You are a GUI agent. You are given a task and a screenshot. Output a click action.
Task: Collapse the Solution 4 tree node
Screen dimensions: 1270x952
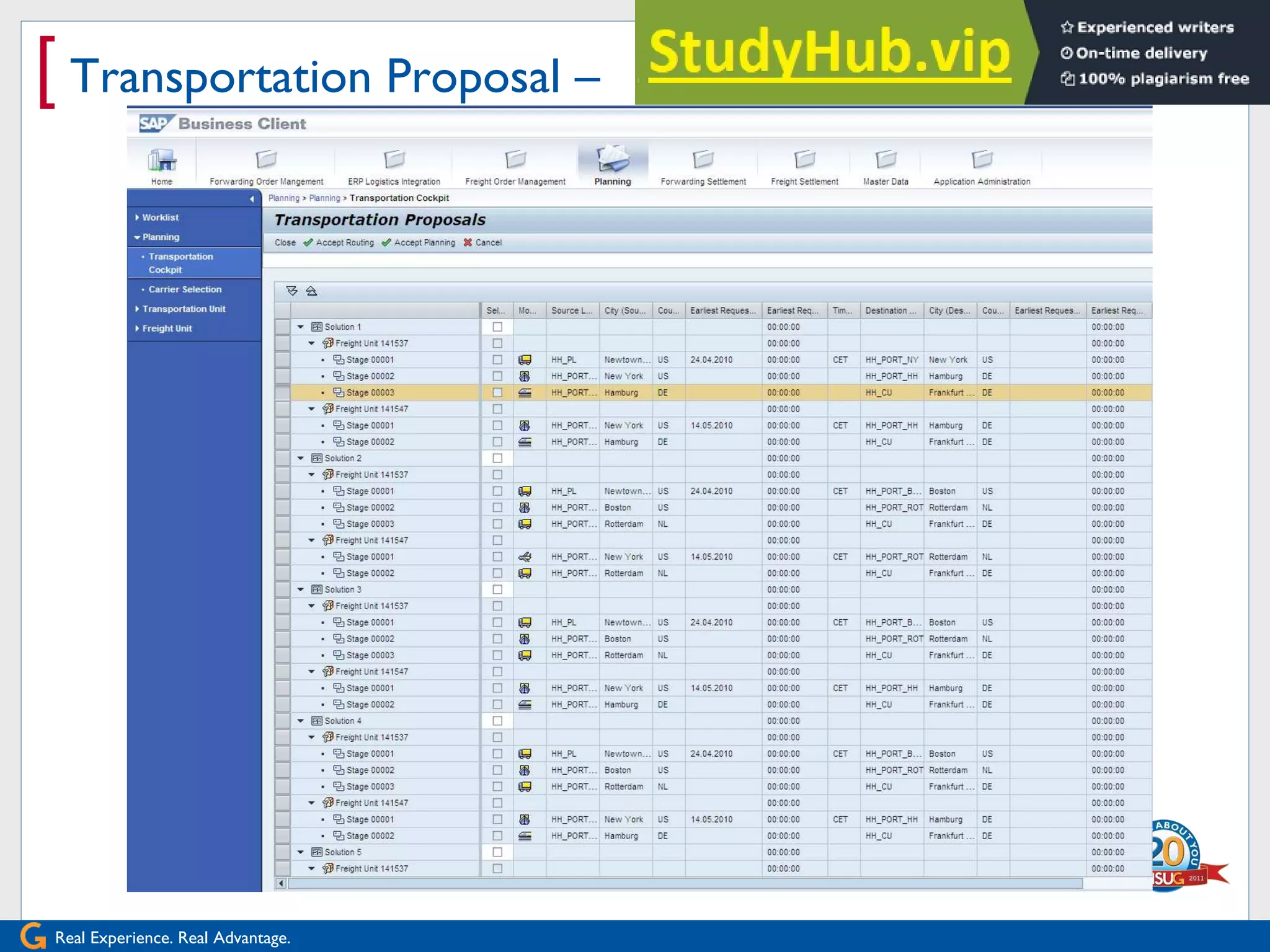point(301,721)
